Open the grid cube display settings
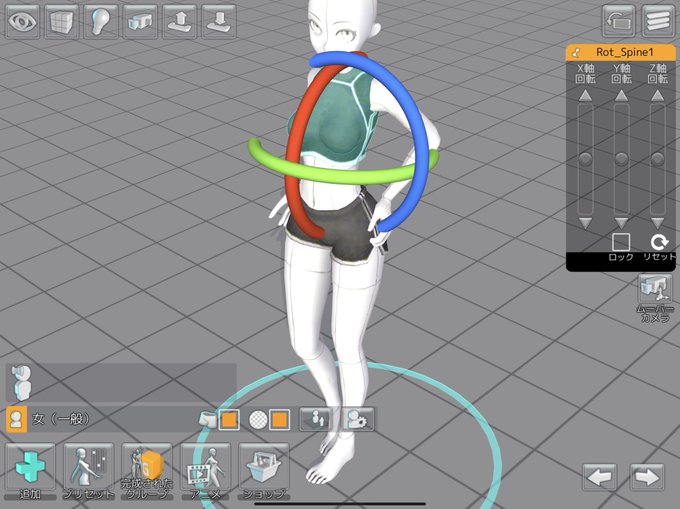The width and height of the screenshot is (680, 509). (62, 21)
